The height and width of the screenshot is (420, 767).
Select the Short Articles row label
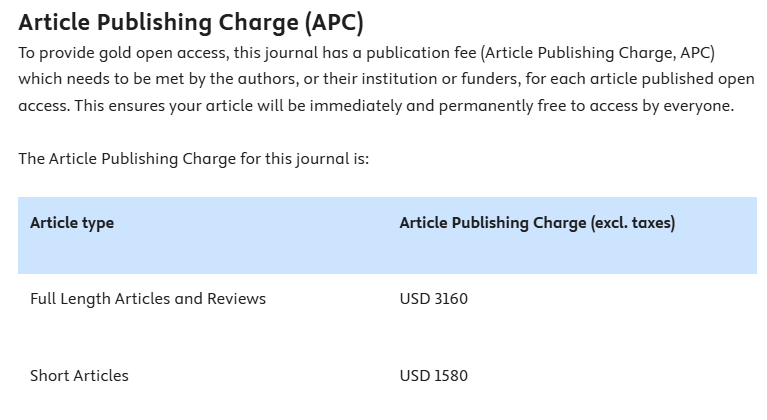click(x=79, y=376)
